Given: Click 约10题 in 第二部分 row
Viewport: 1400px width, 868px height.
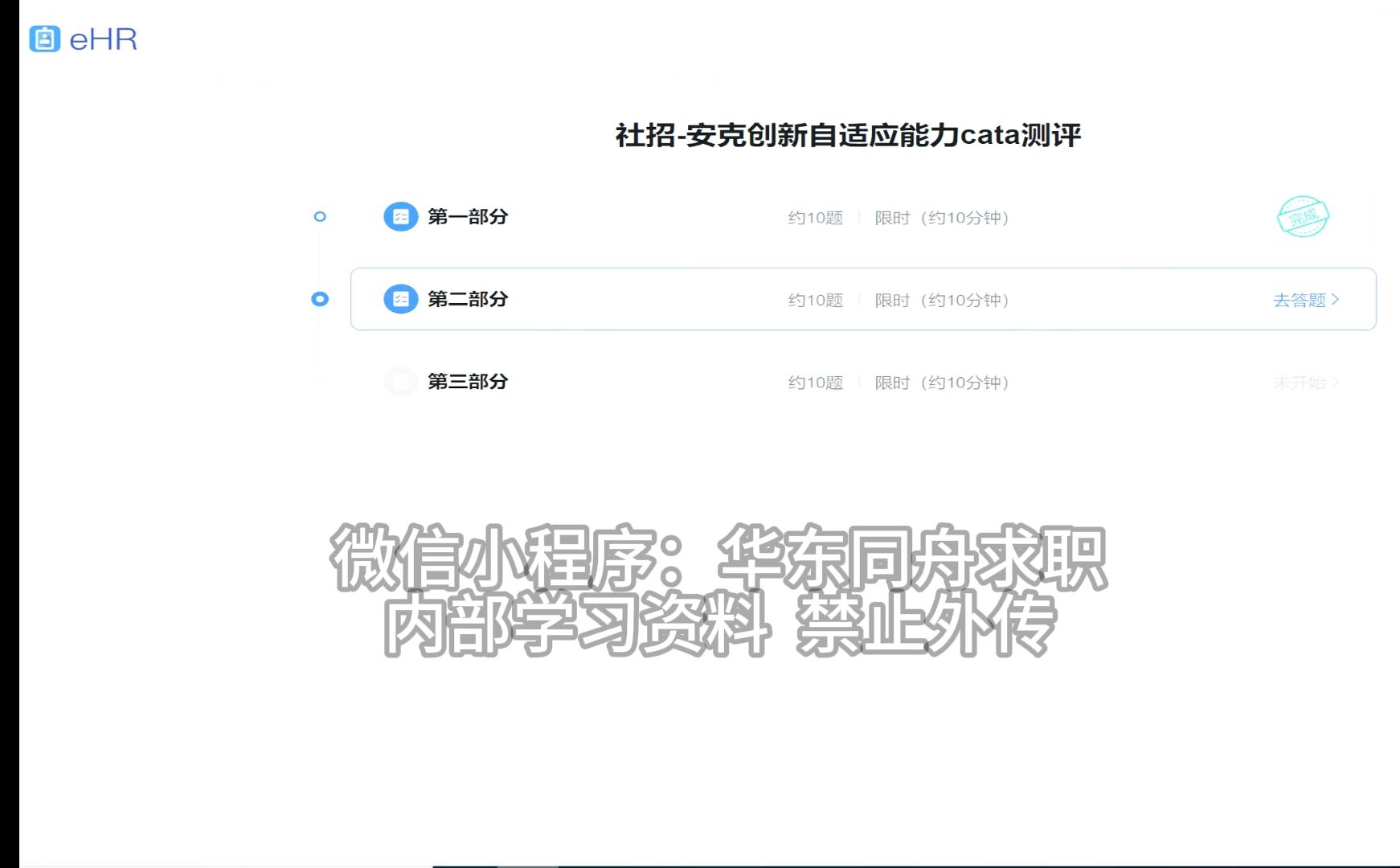Looking at the screenshot, I should (x=815, y=300).
